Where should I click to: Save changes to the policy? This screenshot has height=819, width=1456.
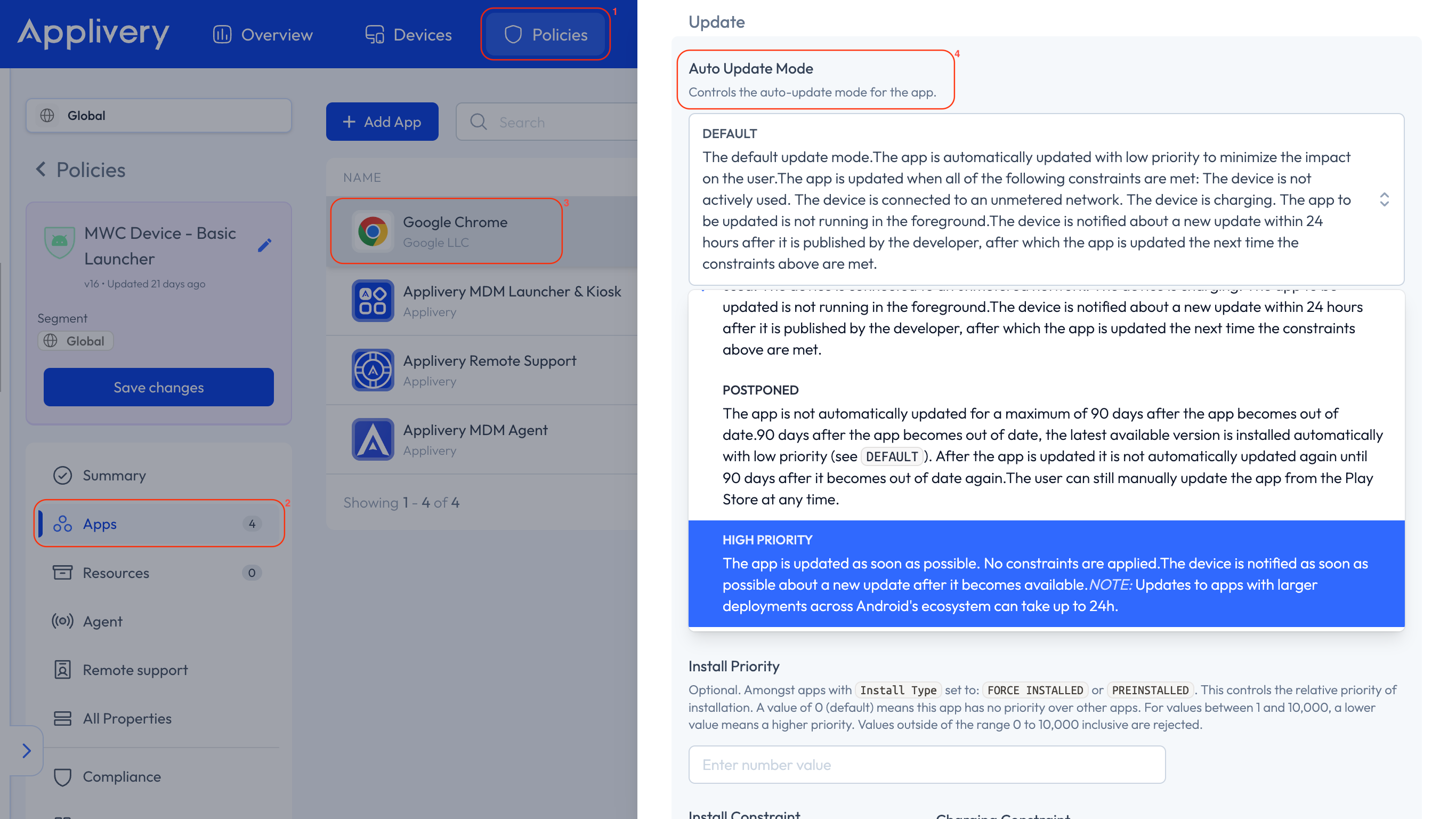pos(158,387)
